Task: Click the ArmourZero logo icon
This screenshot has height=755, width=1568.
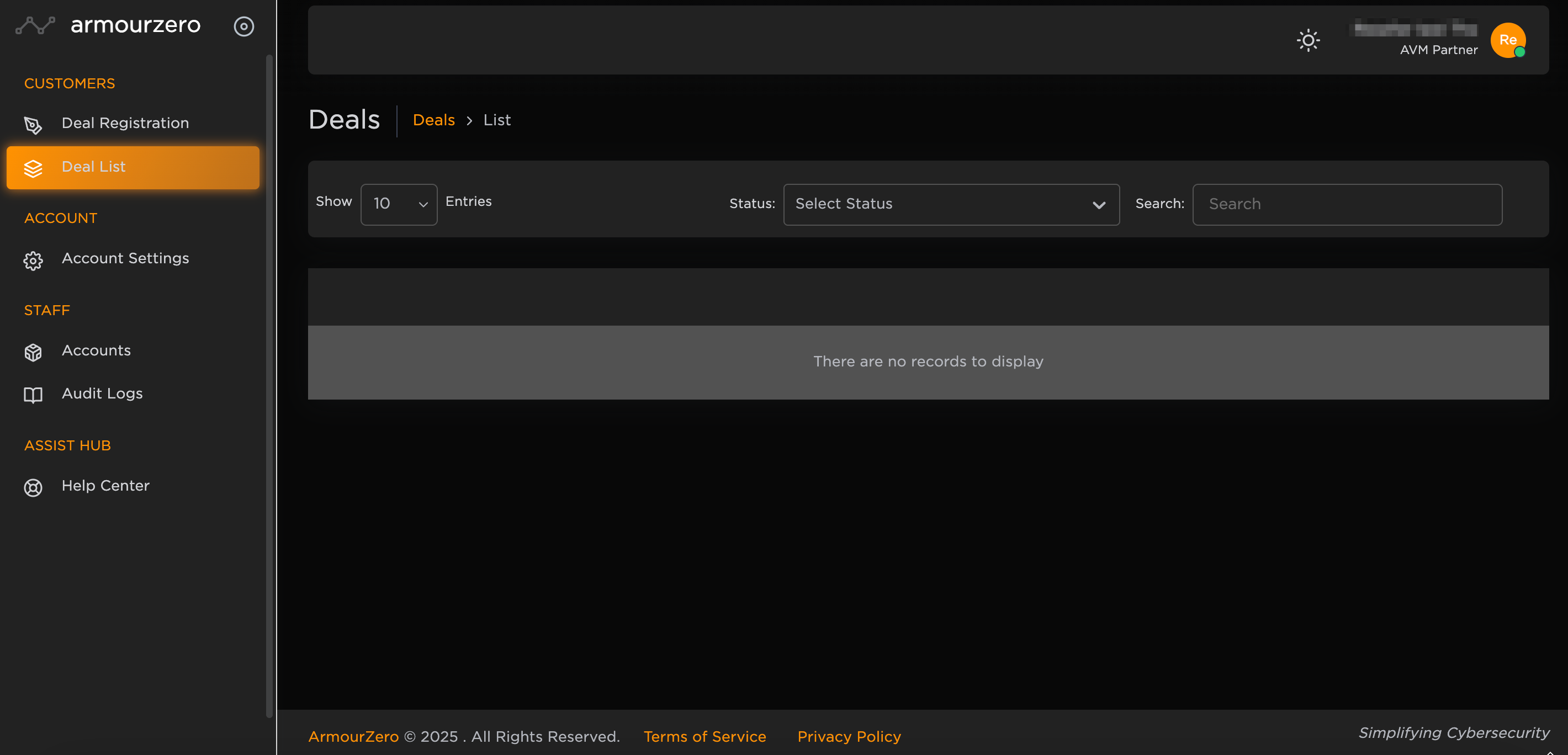Action: pos(35,25)
